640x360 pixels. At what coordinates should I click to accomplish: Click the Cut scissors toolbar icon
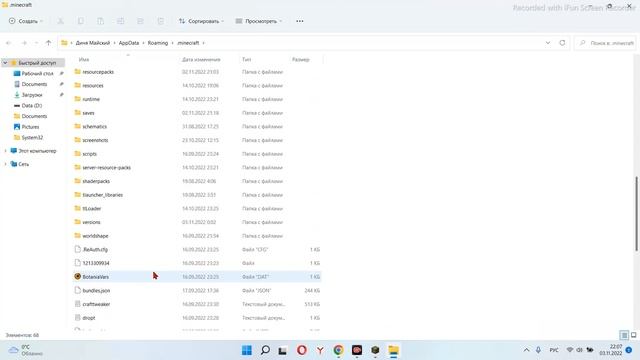[x=60, y=21]
